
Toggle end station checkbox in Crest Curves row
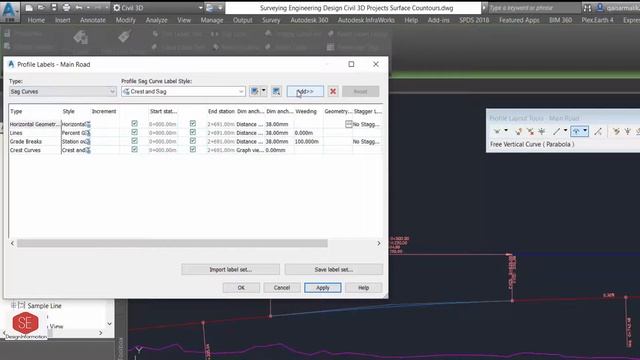(193, 149)
